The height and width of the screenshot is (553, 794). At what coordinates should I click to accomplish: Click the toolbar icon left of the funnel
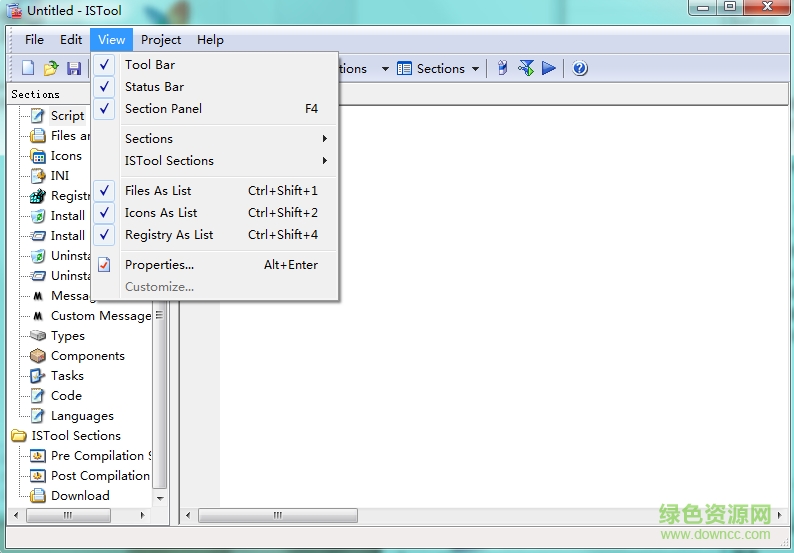pos(502,68)
